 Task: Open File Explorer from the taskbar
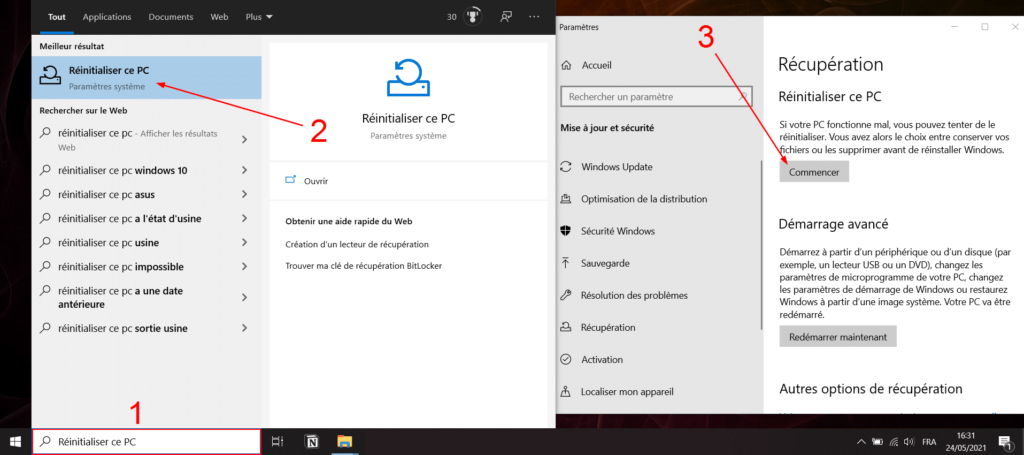click(344, 441)
